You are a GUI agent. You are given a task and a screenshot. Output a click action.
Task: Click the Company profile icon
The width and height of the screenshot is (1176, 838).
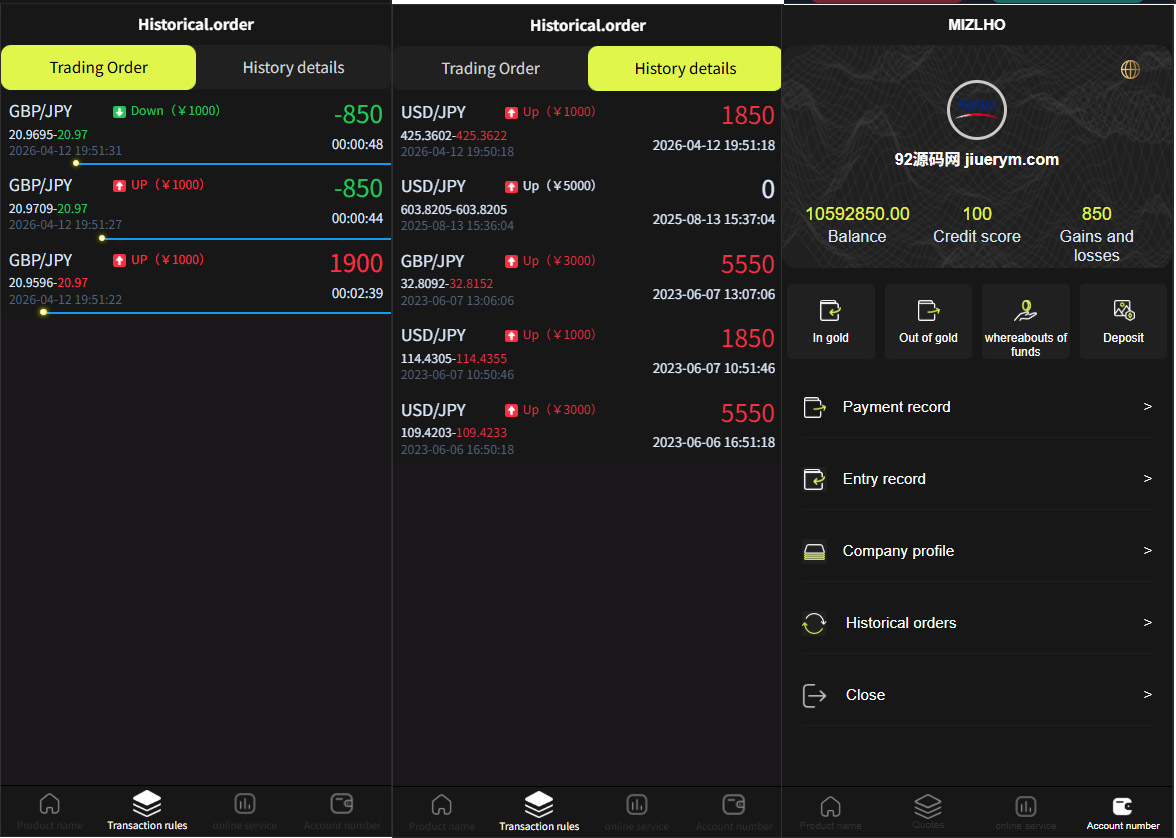click(815, 552)
